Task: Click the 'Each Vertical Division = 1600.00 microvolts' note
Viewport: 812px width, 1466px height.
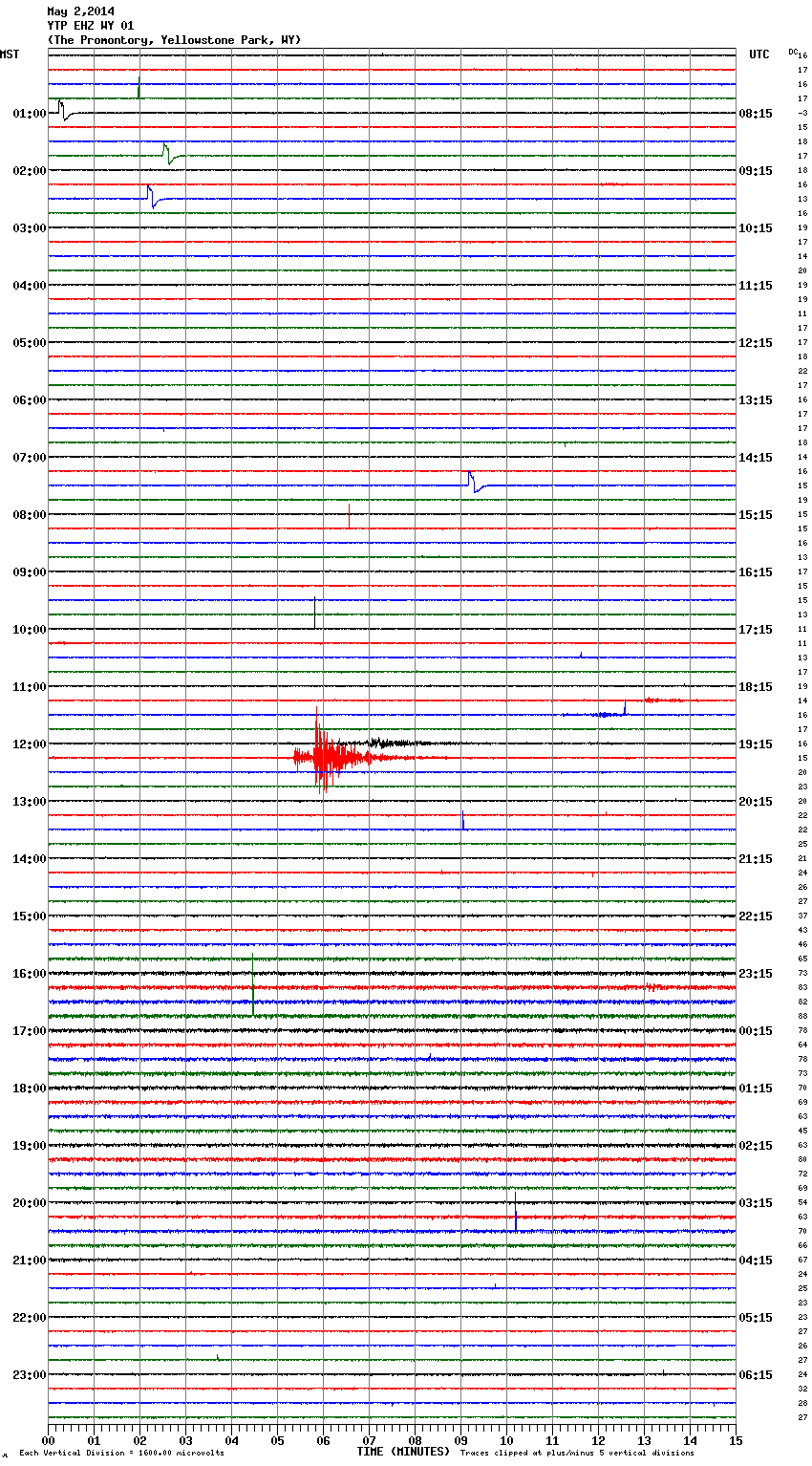Action: [121, 1454]
